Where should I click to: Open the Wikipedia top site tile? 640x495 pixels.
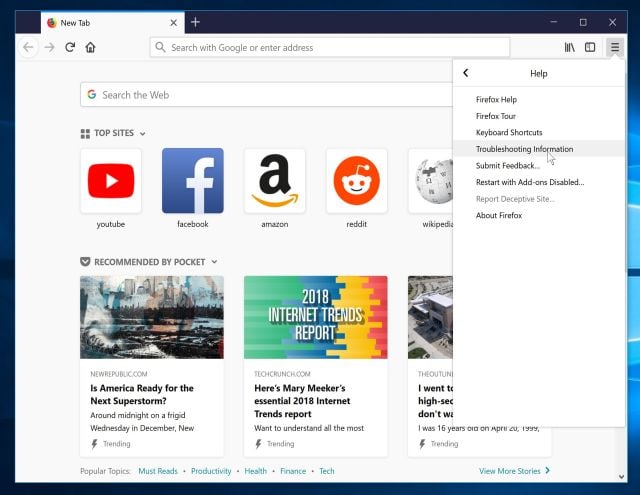[431, 181]
